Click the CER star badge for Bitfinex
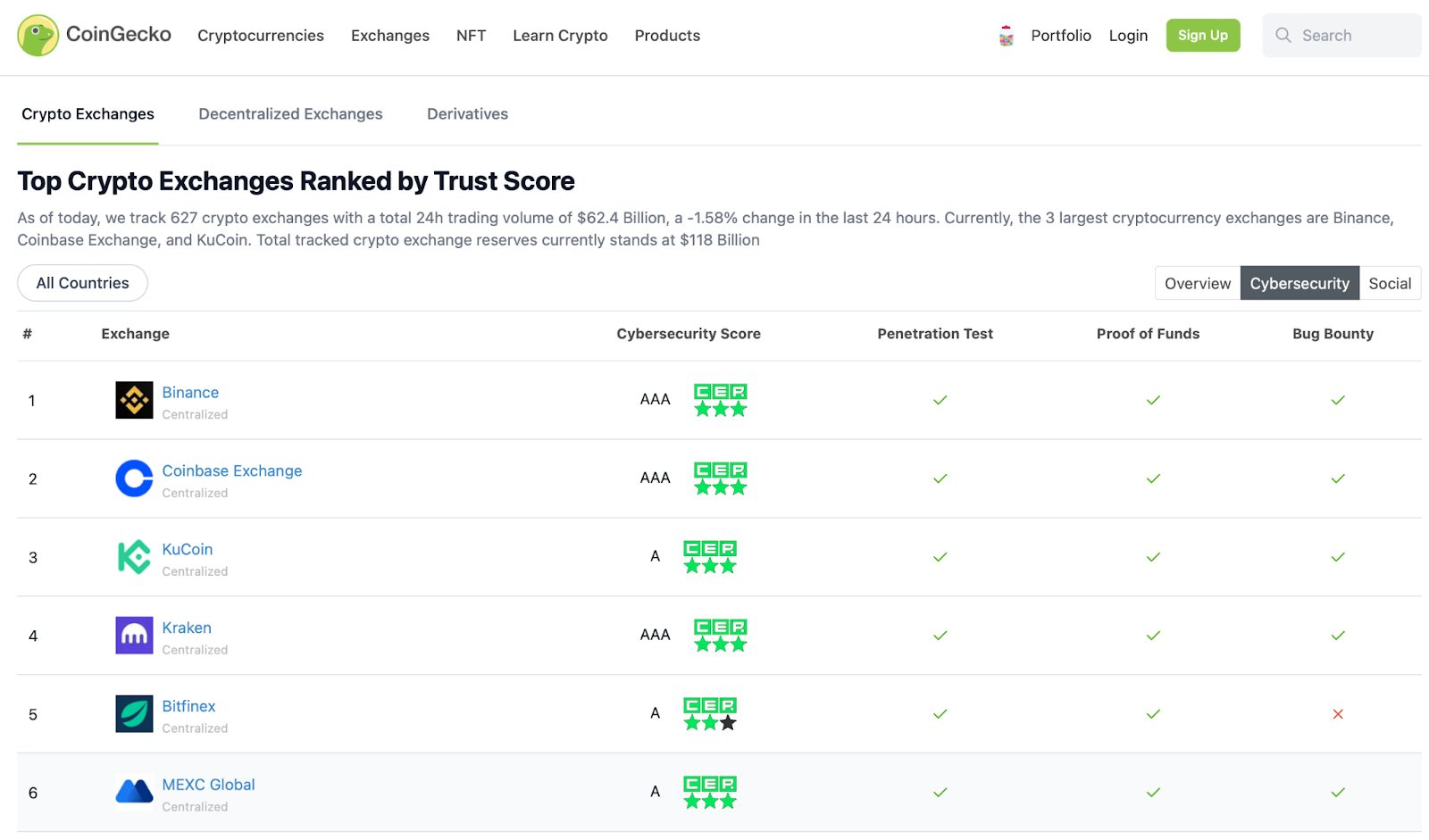The width and height of the screenshot is (1429, 840). 710,714
